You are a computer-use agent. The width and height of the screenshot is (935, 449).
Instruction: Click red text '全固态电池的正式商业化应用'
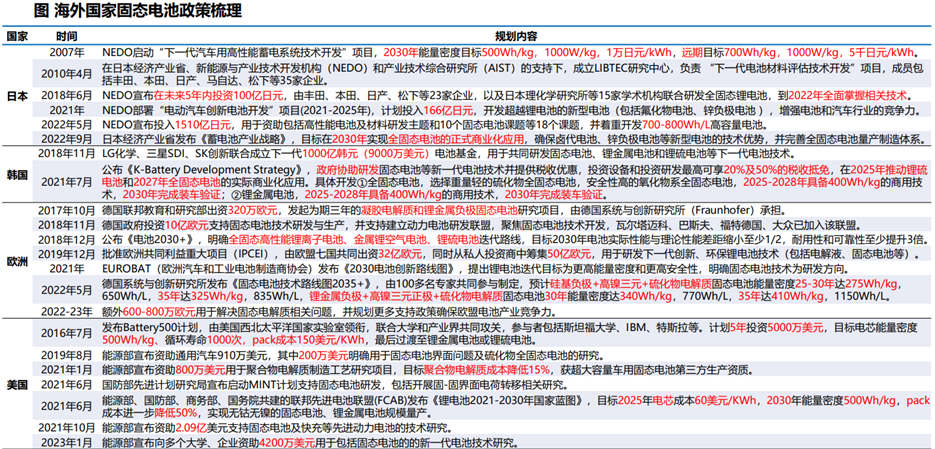(456, 140)
